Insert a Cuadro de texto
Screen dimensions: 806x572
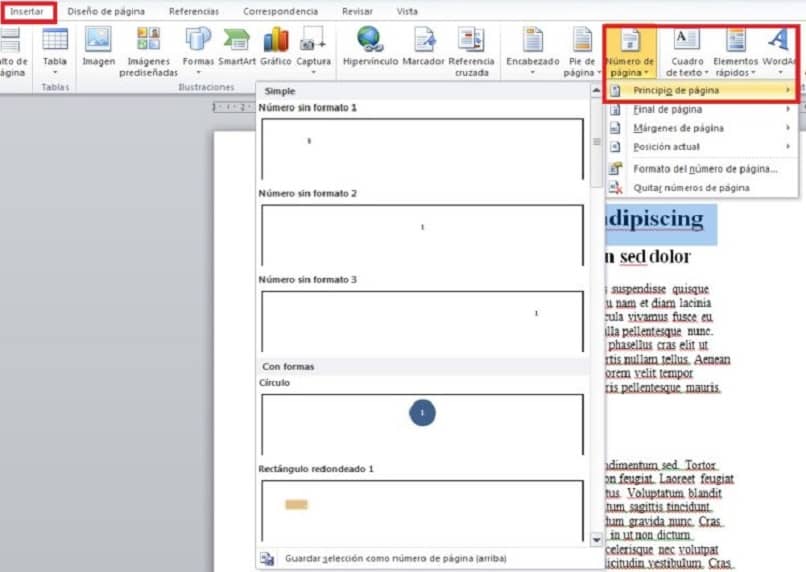pos(687,51)
